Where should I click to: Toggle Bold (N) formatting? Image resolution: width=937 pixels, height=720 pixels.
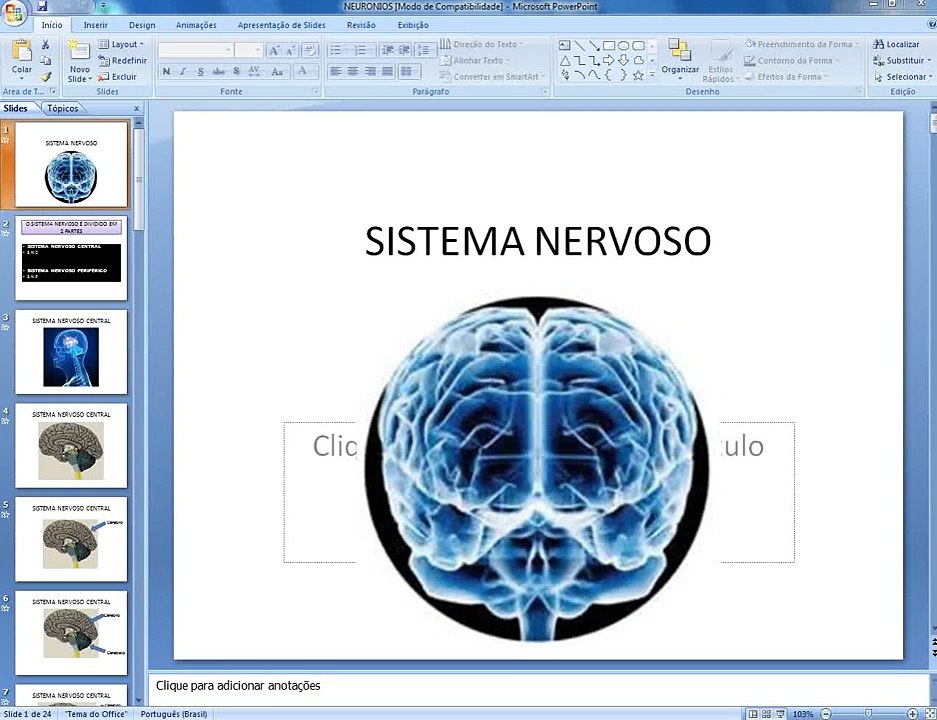tap(166, 72)
